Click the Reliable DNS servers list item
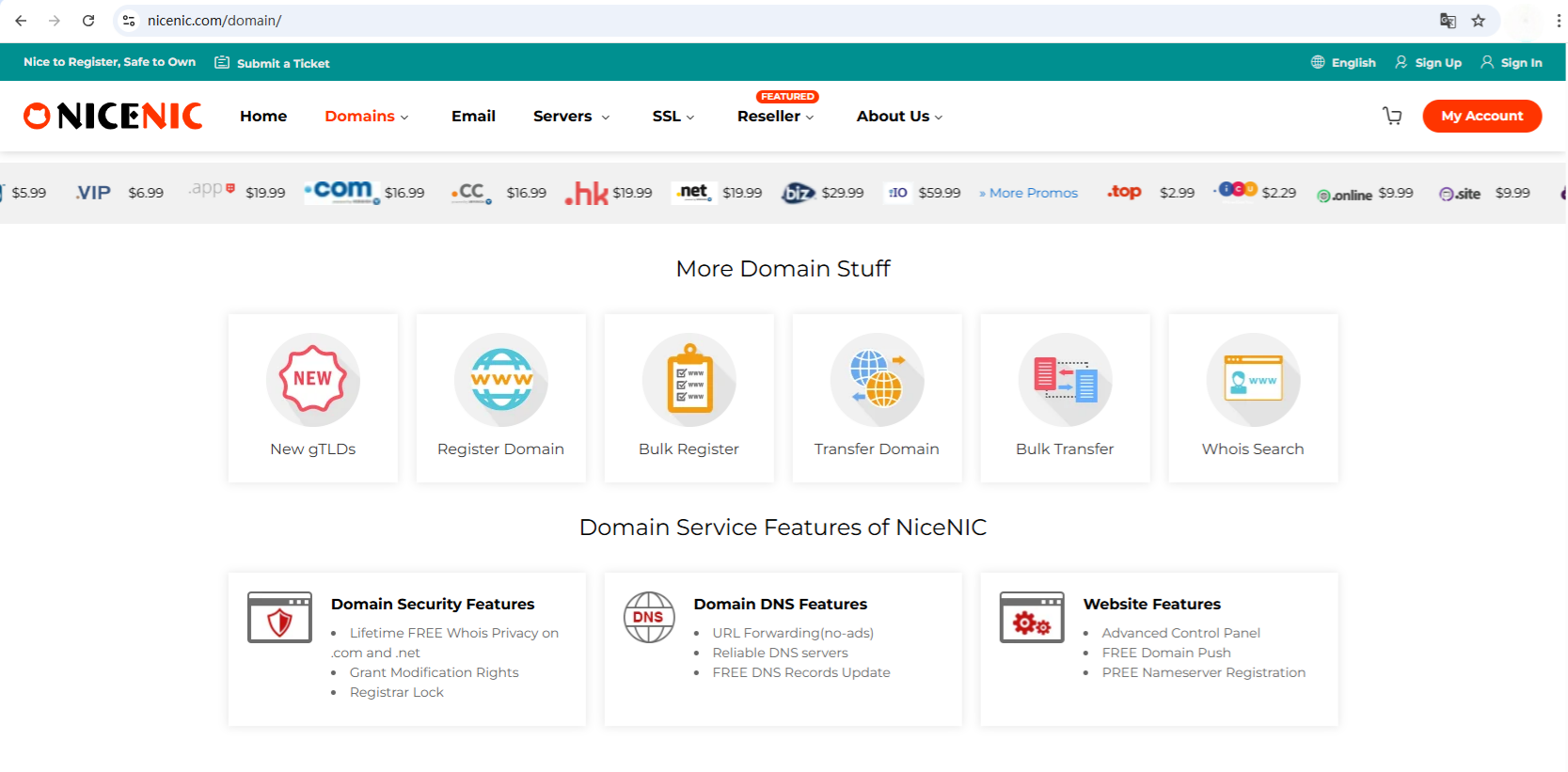 780,653
